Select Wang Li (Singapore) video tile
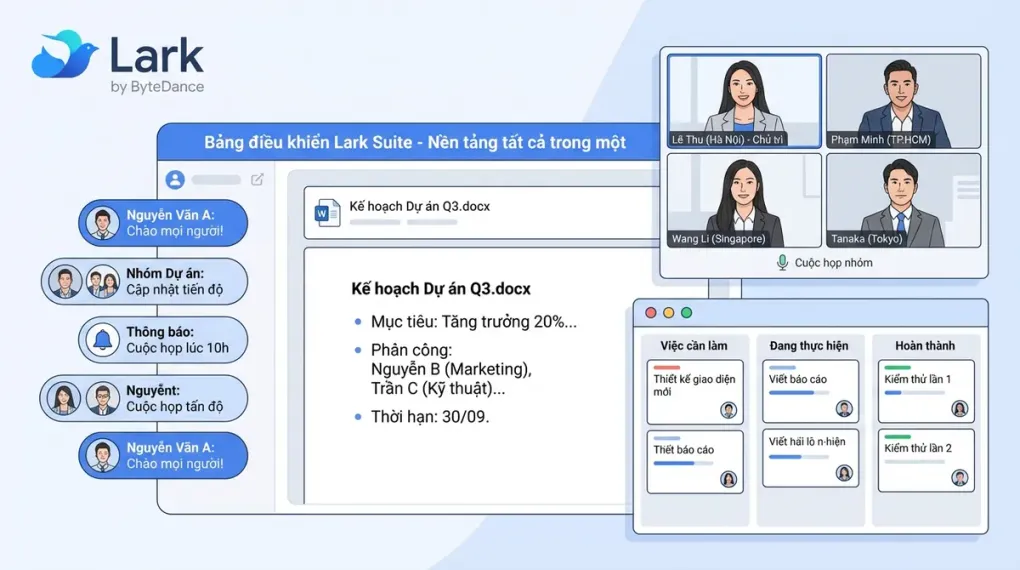The width and height of the screenshot is (1020, 570). (744, 200)
